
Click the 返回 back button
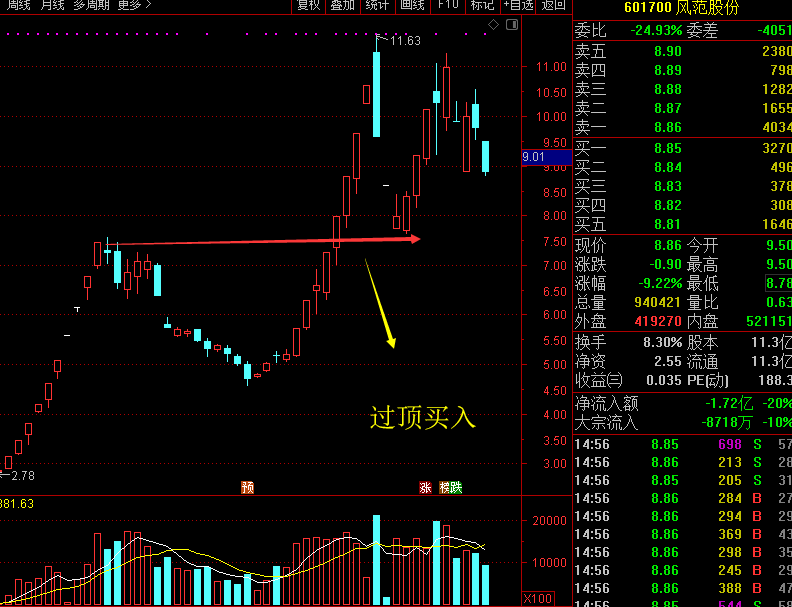[x=553, y=5]
